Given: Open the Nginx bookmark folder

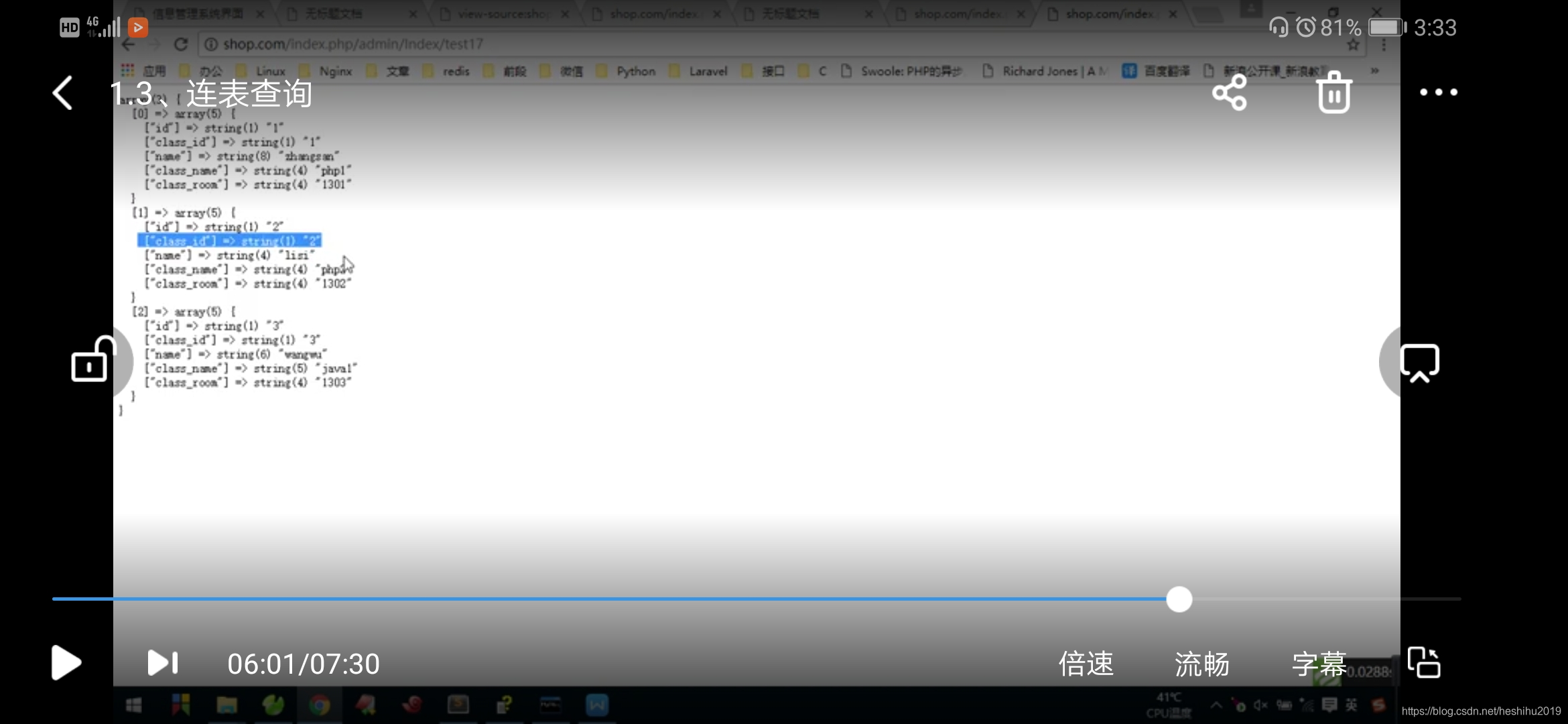Looking at the screenshot, I should coord(326,70).
